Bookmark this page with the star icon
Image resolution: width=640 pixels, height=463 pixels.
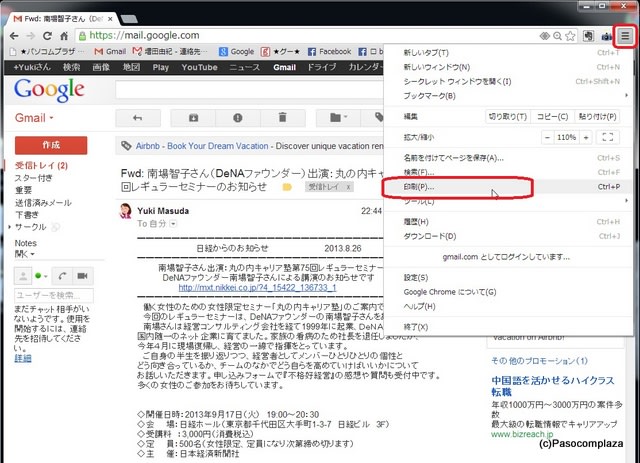570,36
